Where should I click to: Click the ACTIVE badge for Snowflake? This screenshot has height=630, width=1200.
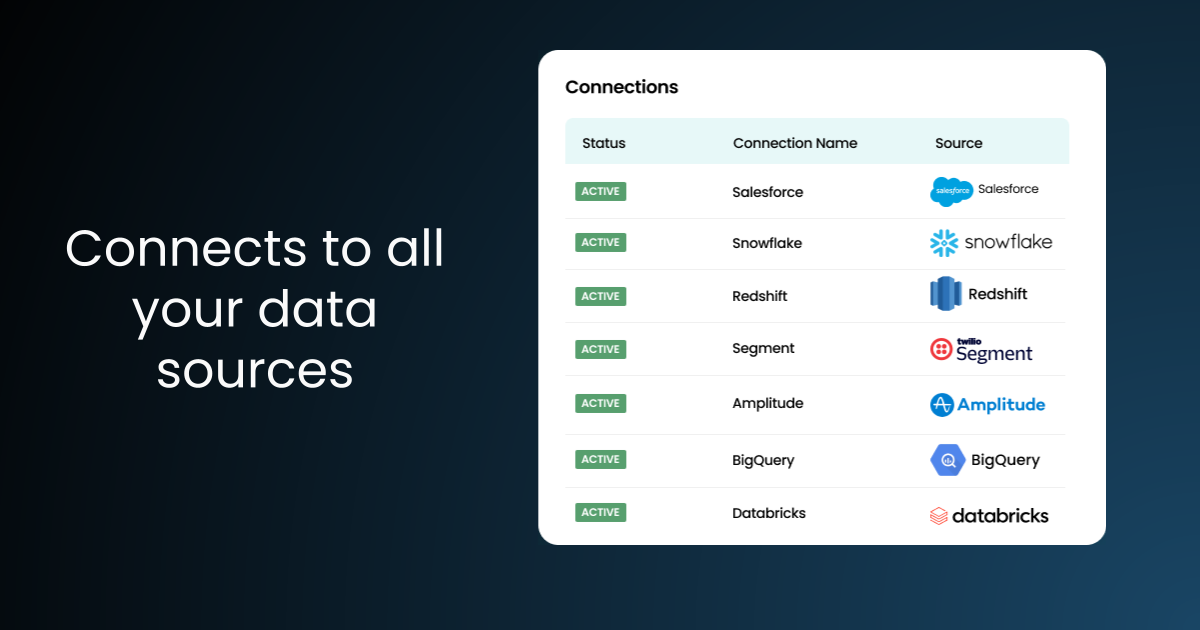[x=600, y=243]
